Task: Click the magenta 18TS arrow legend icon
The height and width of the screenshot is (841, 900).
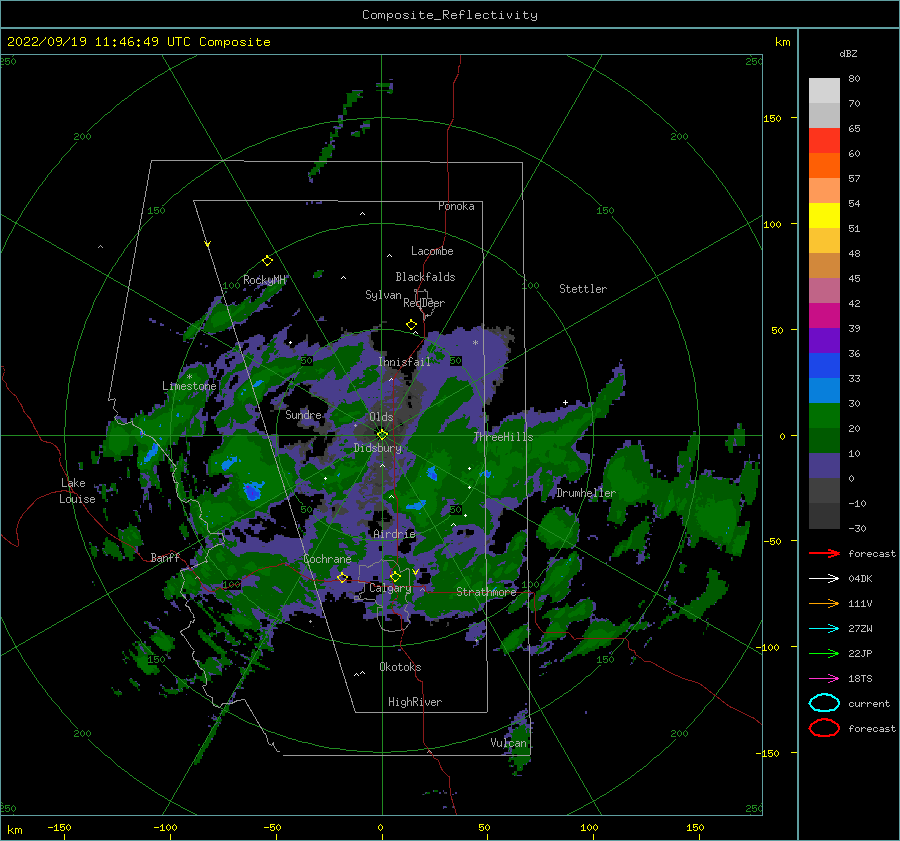Action: [x=824, y=679]
